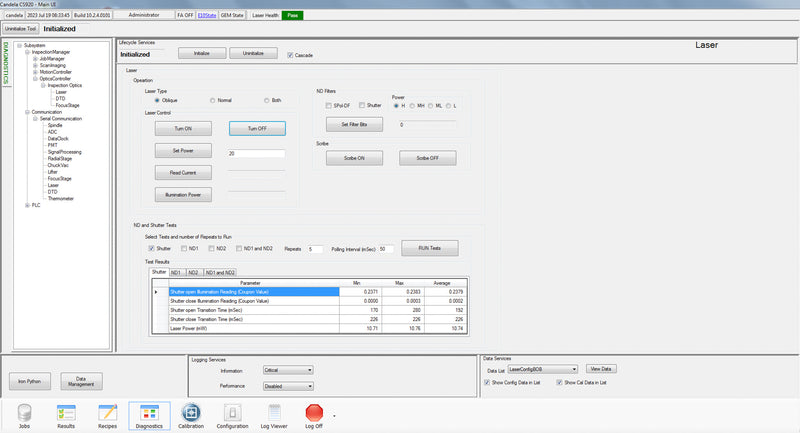Enable the ND1 and ND2 test checkbox
Screen dimensions: 800x433
237,247
